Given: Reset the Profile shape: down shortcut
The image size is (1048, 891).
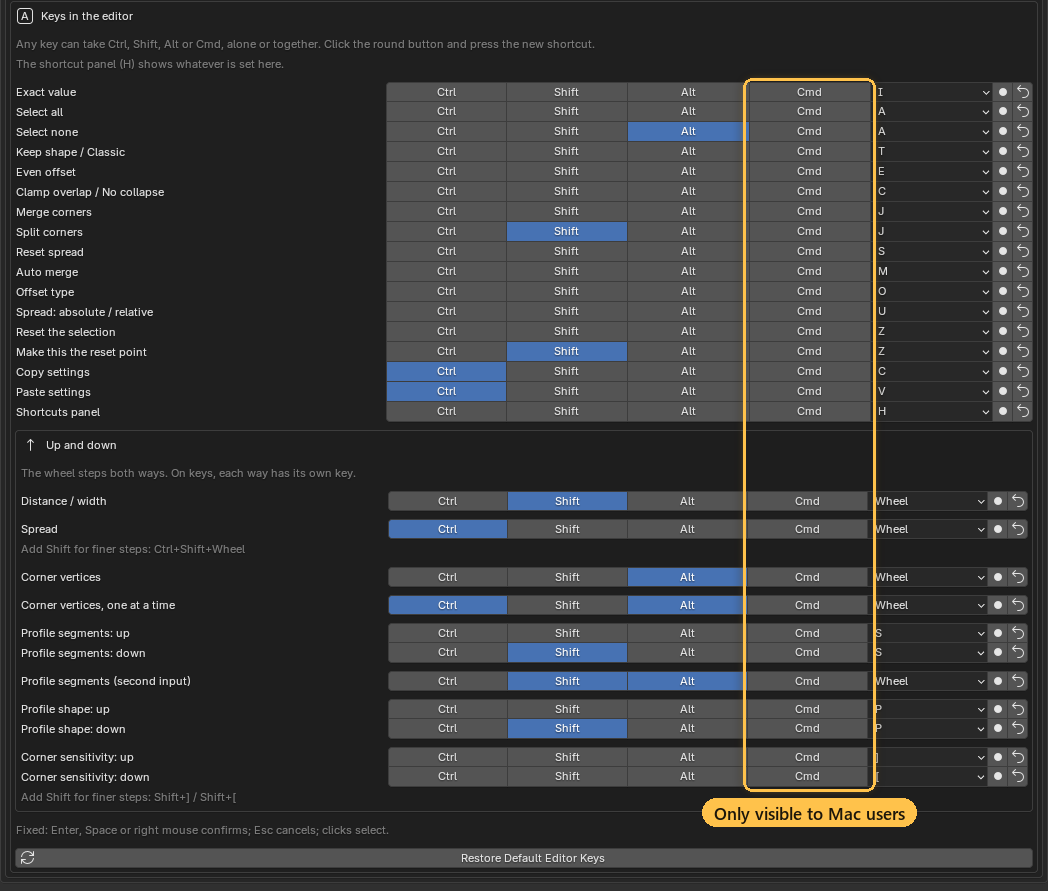Looking at the screenshot, I should (1018, 729).
